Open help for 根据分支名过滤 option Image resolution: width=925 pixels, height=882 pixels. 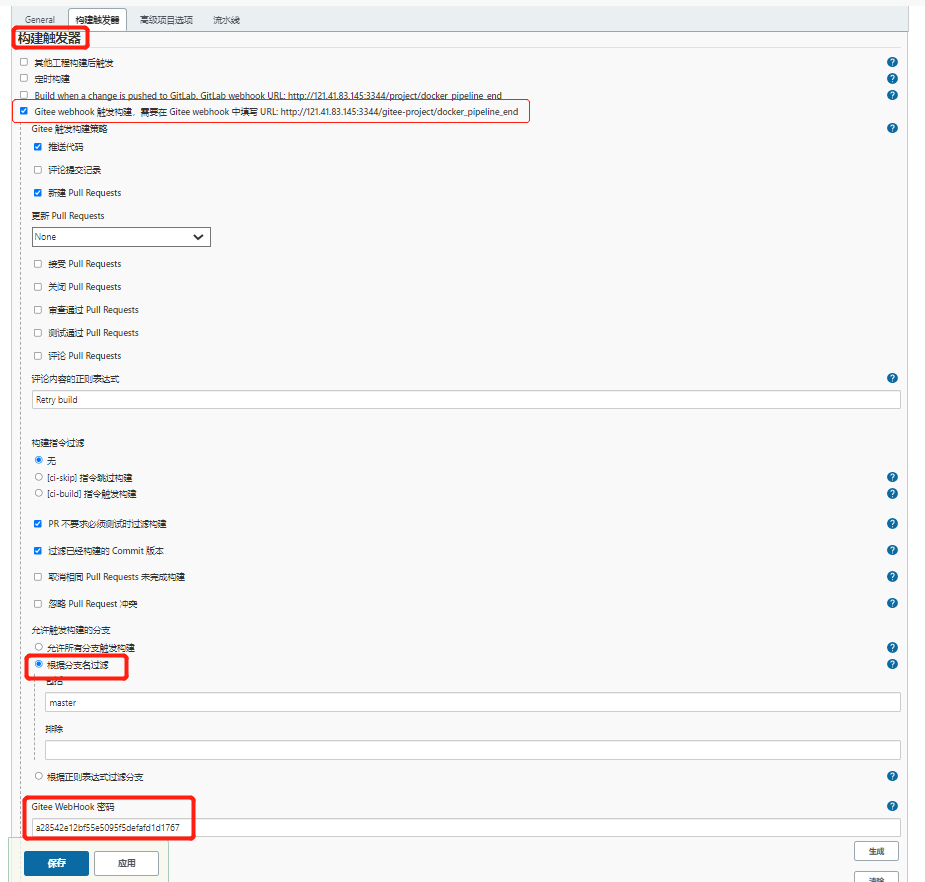[892, 664]
